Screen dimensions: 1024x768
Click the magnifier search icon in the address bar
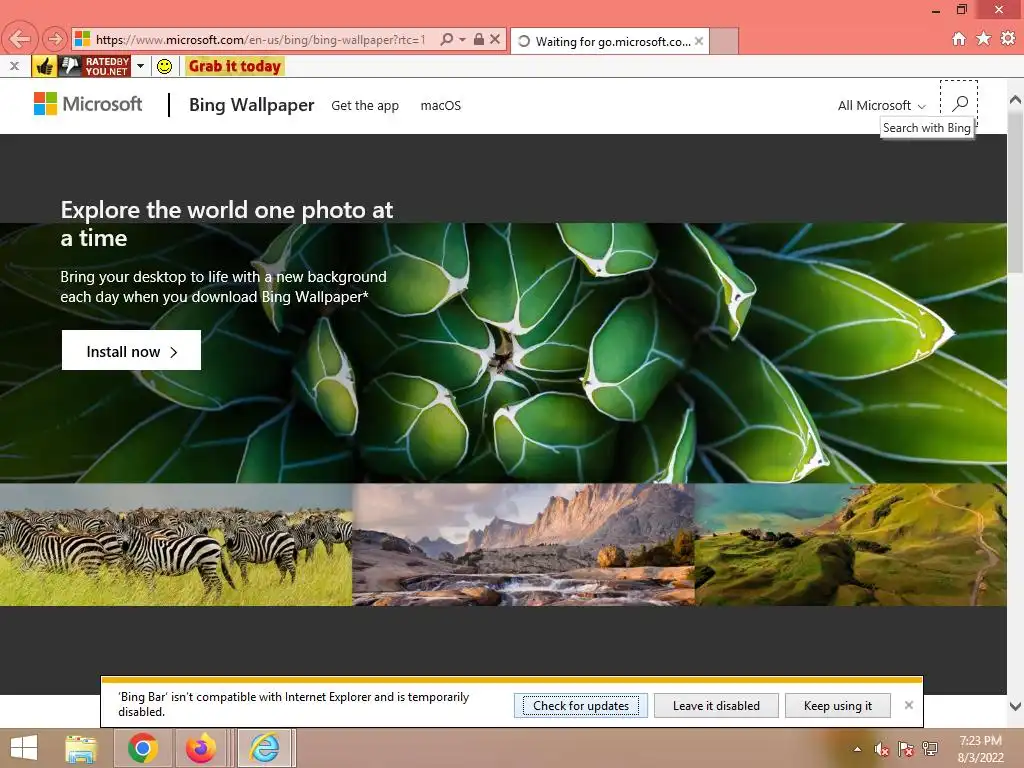coord(447,39)
